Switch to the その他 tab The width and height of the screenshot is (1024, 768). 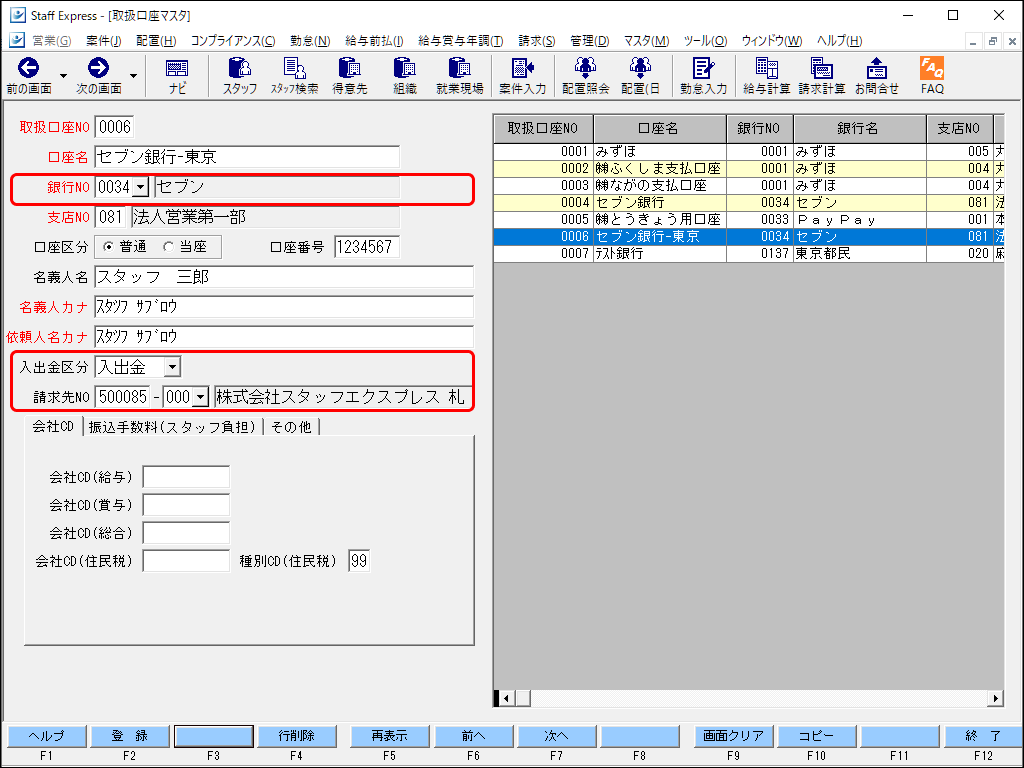[x=289, y=425]
